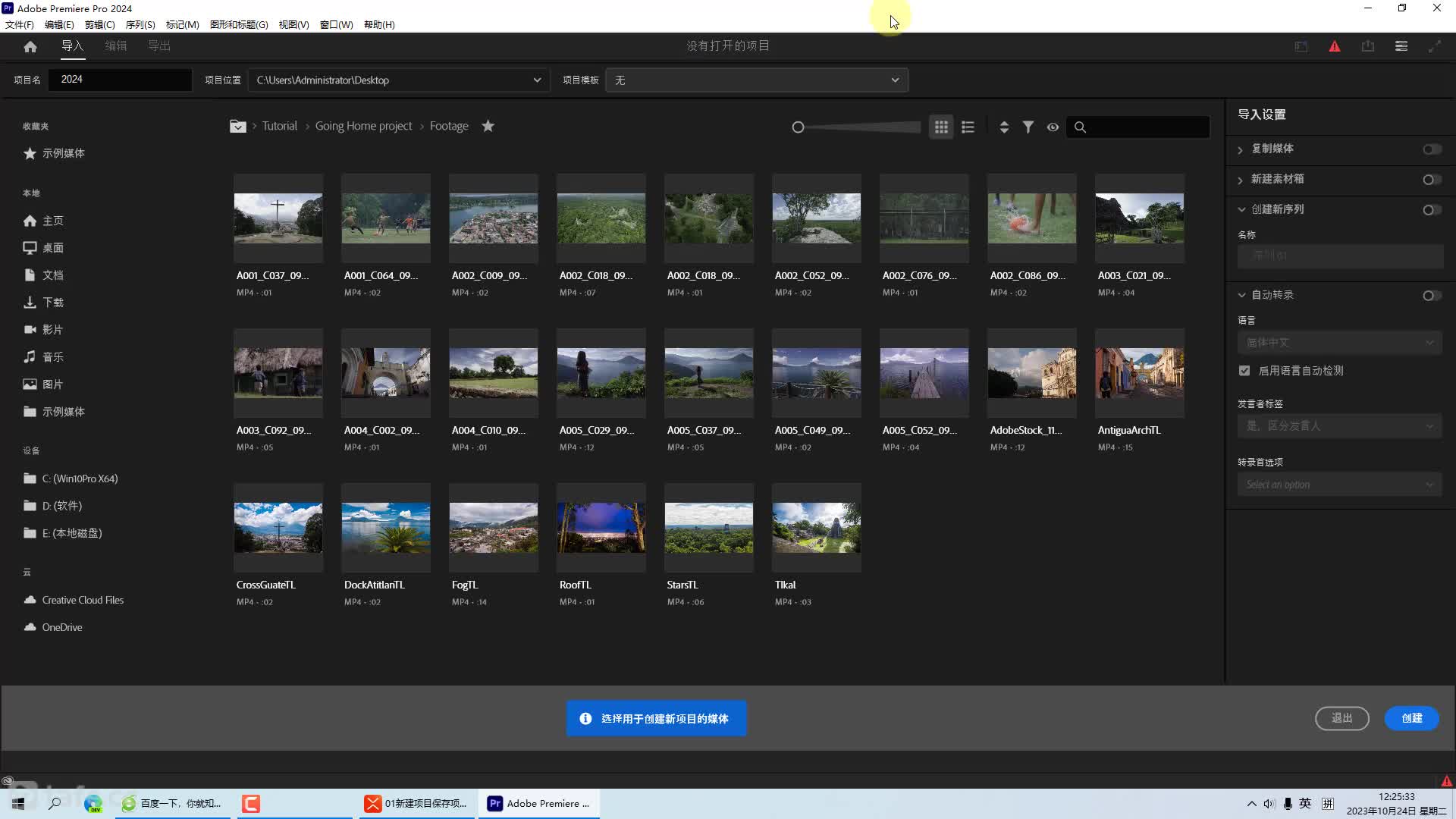This screenshot has width=1456, height=819.
Task: Open the 示例媒体 favorite with star
Action: pyautogui.click(x=54, y=153)
